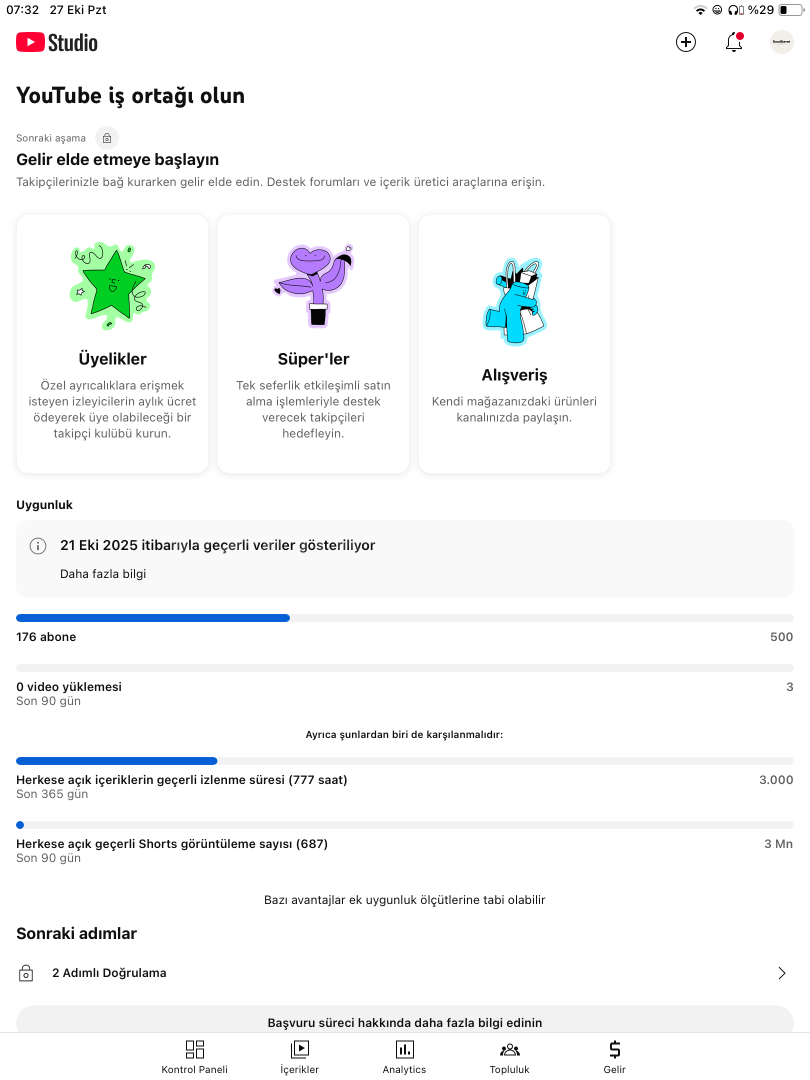Viewport: 810px width, 1080px height.
Task: Open the notifications bell
Action: coord(734,42)
